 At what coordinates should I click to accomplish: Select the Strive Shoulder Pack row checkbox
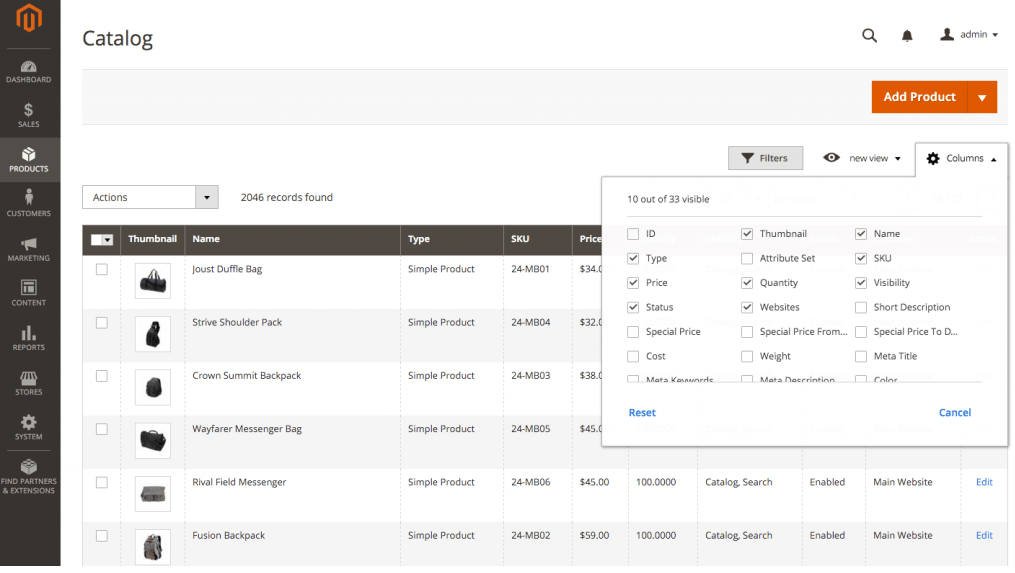click(102, 322)
